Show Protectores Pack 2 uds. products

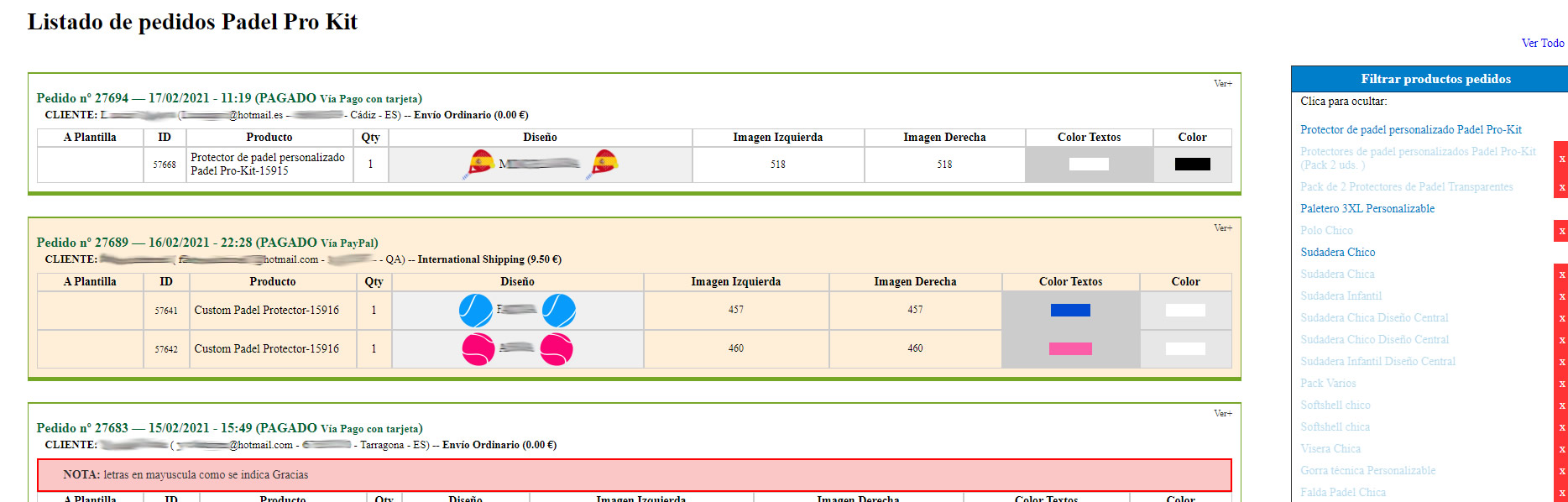(x=1419, y=158)
